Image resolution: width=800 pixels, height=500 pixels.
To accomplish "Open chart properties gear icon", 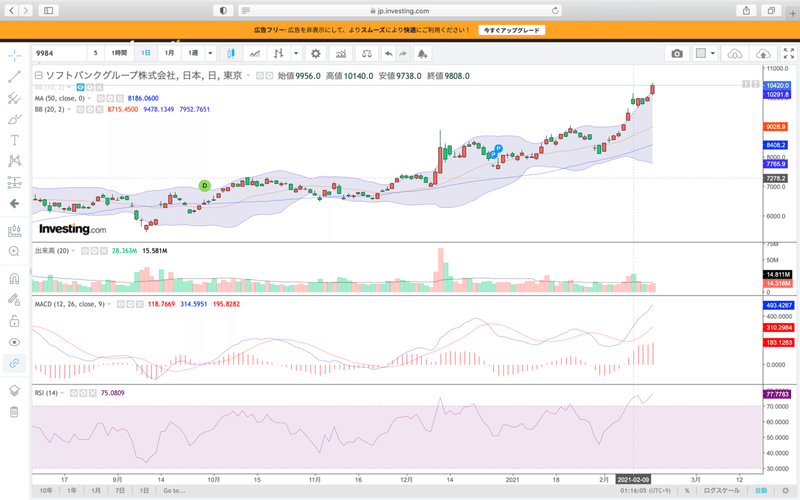I will tap(316, 53).
